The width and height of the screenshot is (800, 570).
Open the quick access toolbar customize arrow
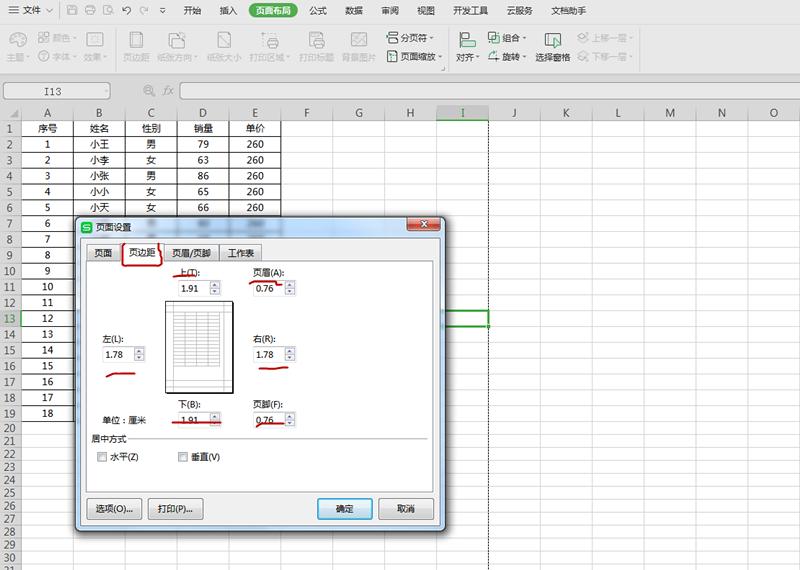click(163, 10)
